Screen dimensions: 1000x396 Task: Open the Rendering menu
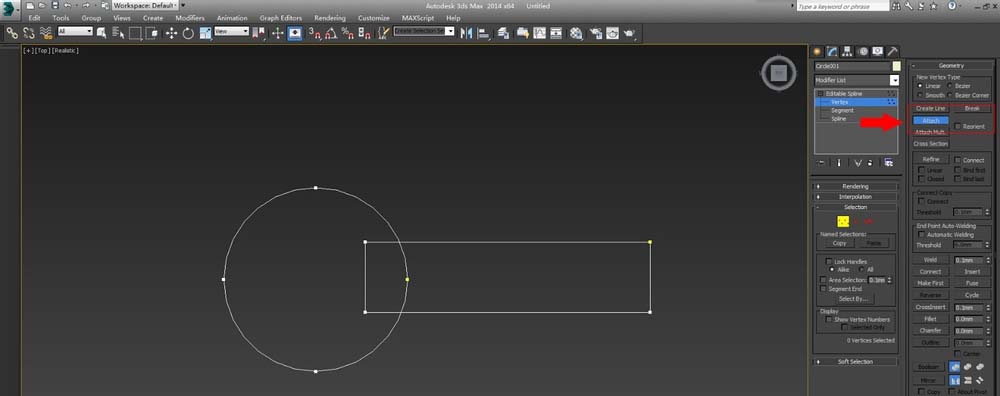click(x=330, y=18)
